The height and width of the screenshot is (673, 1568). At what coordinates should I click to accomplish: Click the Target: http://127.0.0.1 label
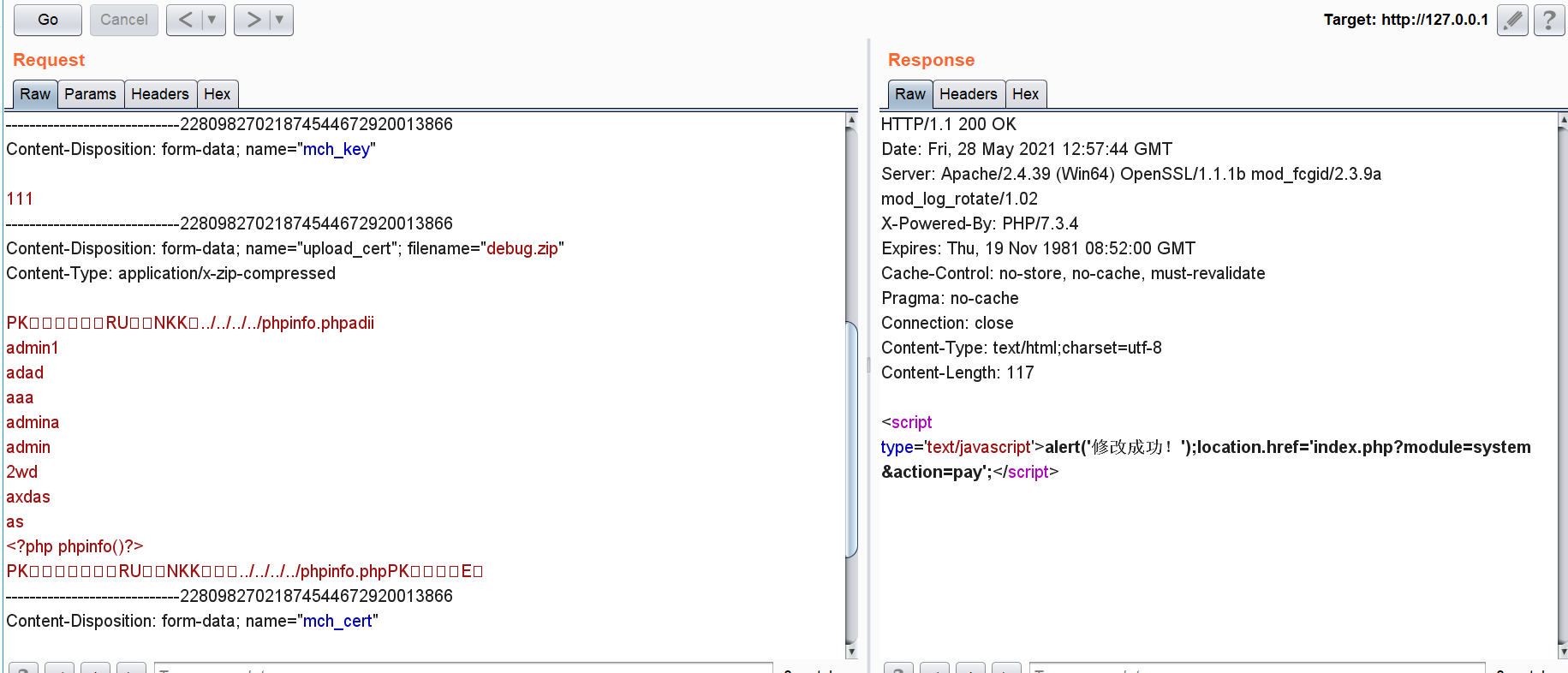click(1406, 20)
